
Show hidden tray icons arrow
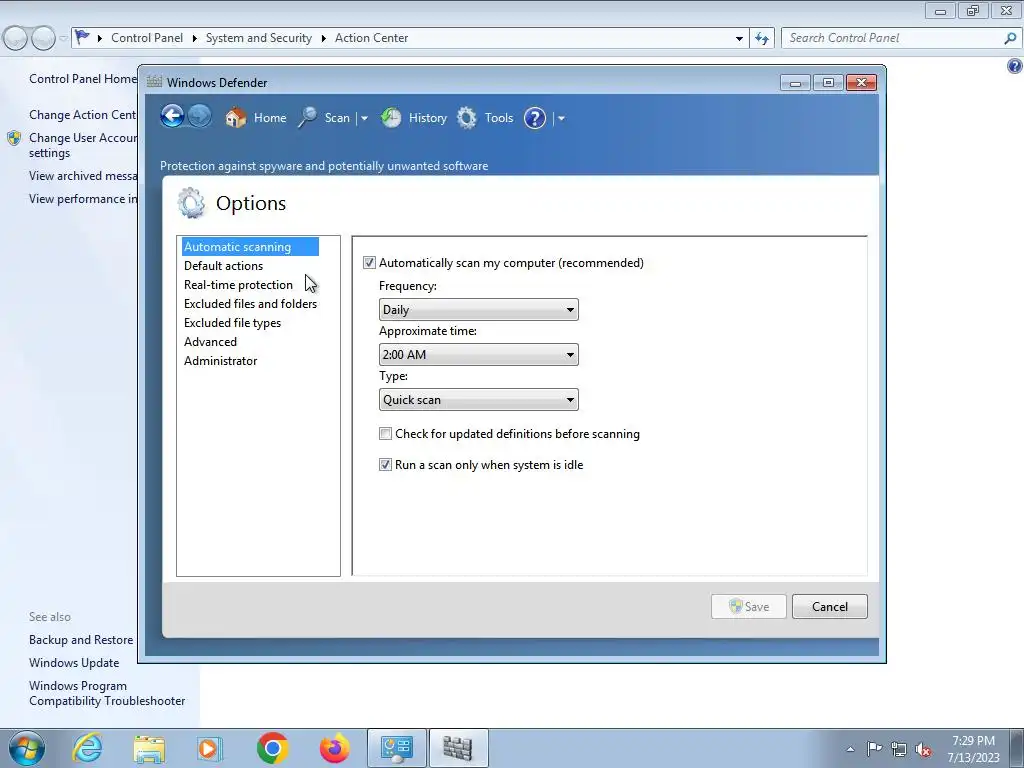pos(850,749)
